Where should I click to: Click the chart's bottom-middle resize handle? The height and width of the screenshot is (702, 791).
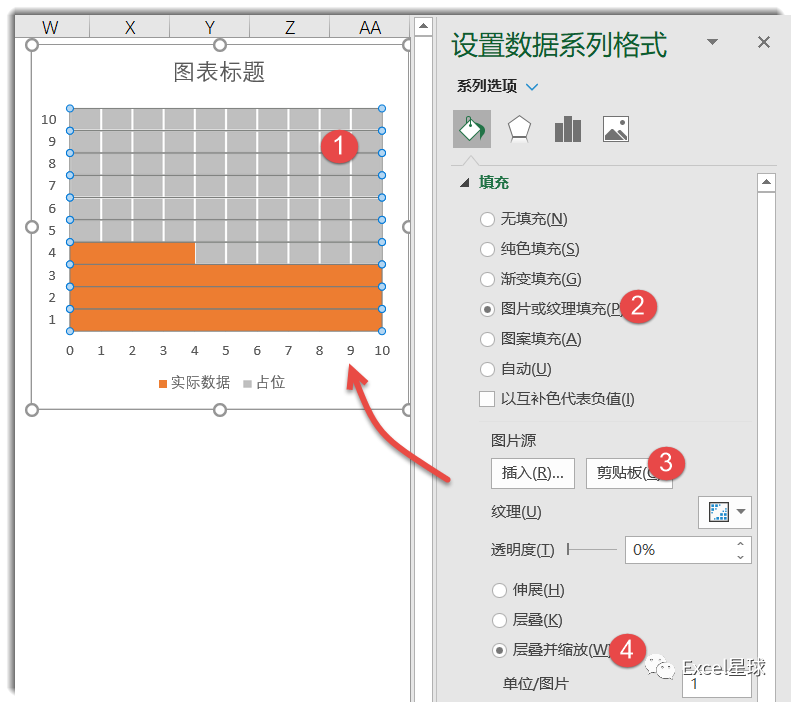click(220, 410)
